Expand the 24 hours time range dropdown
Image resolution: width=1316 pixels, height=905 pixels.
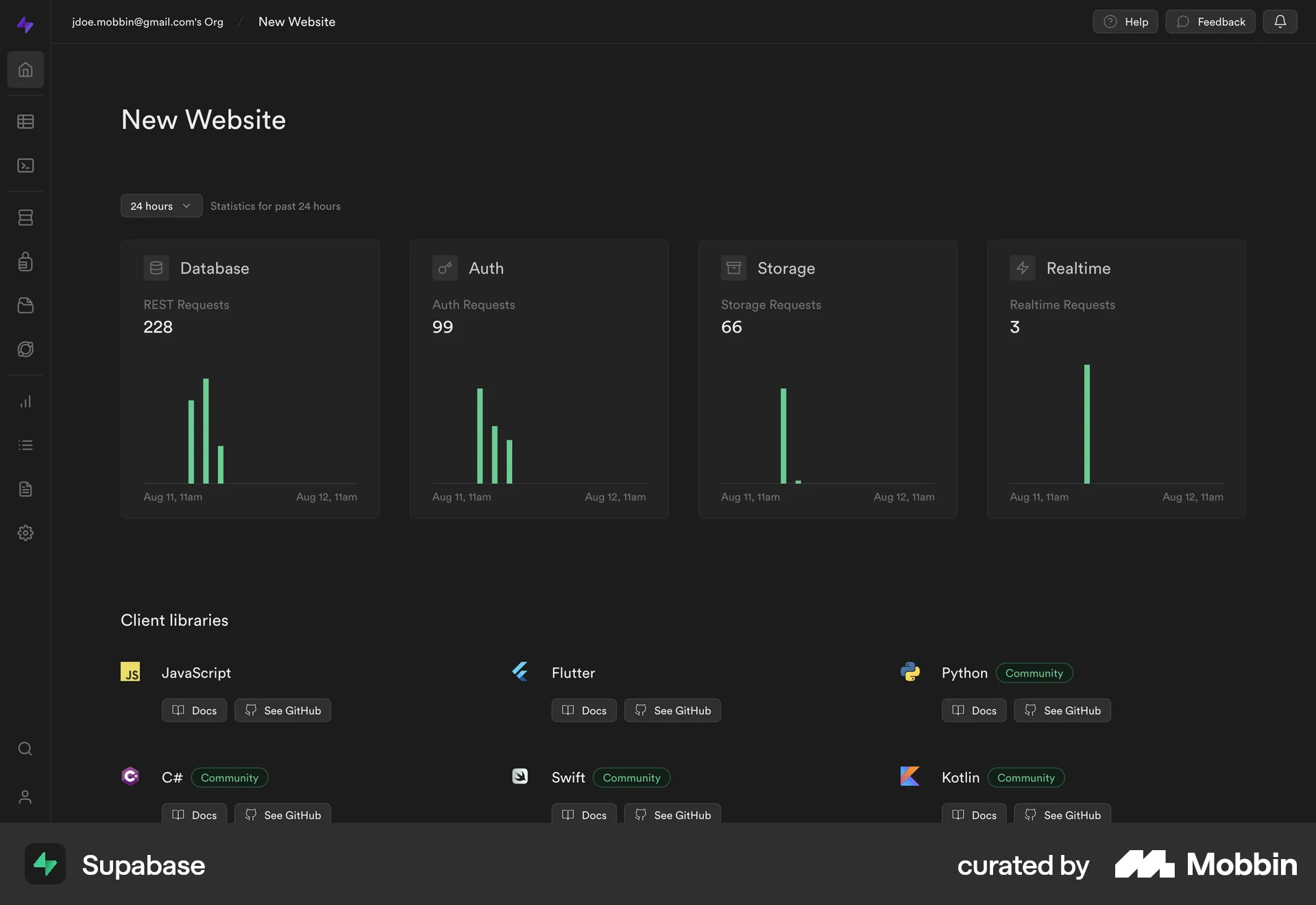click(x=161, y=206)
